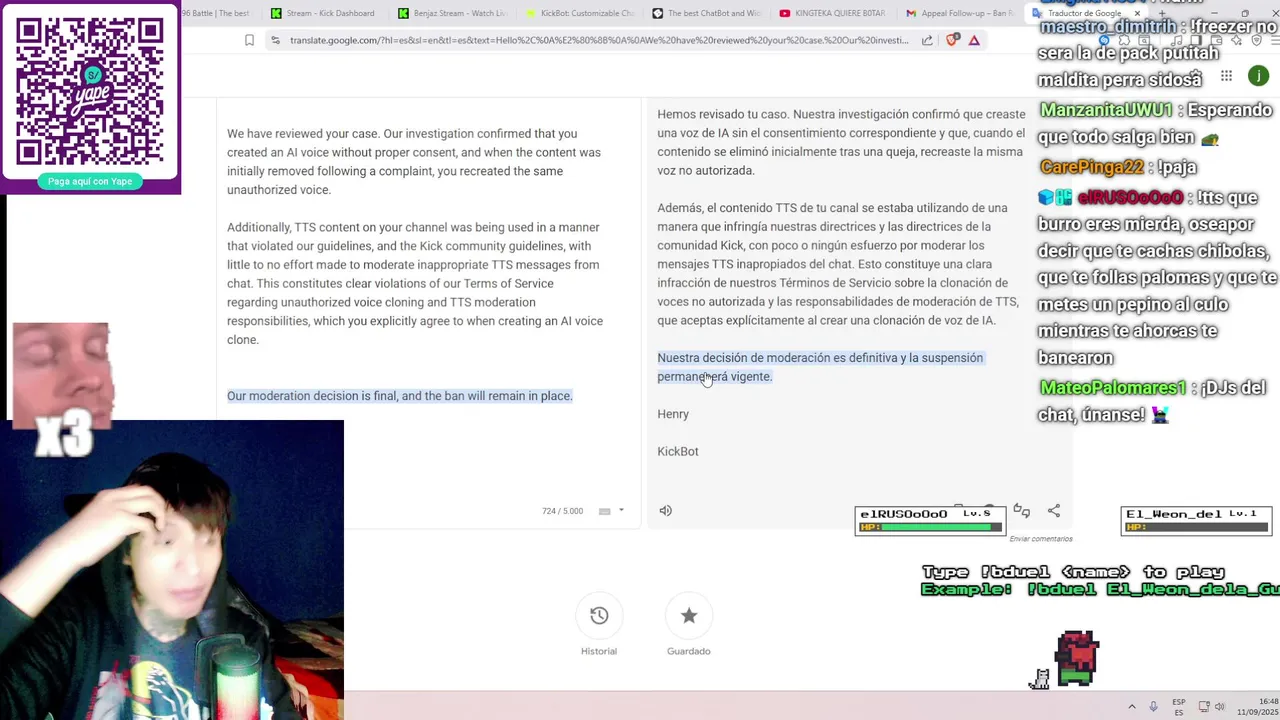
Task: Open the taskbar clock and date
Action: pyautogui.click(x=1257, y=706)
